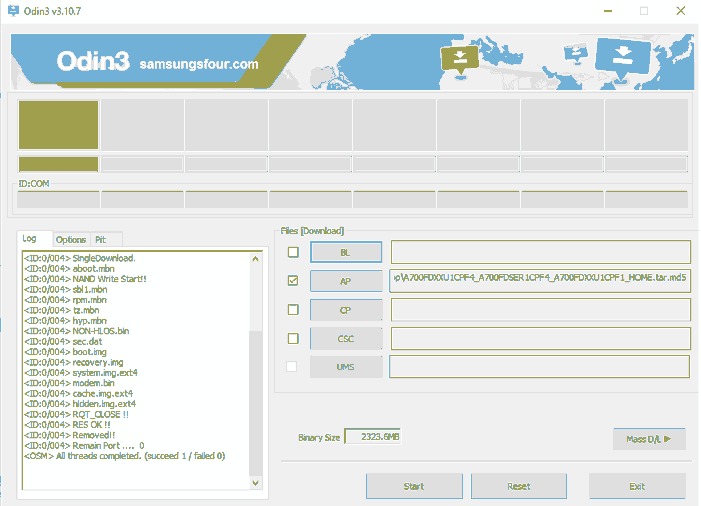Reset the Odin settings

(519, 486)
